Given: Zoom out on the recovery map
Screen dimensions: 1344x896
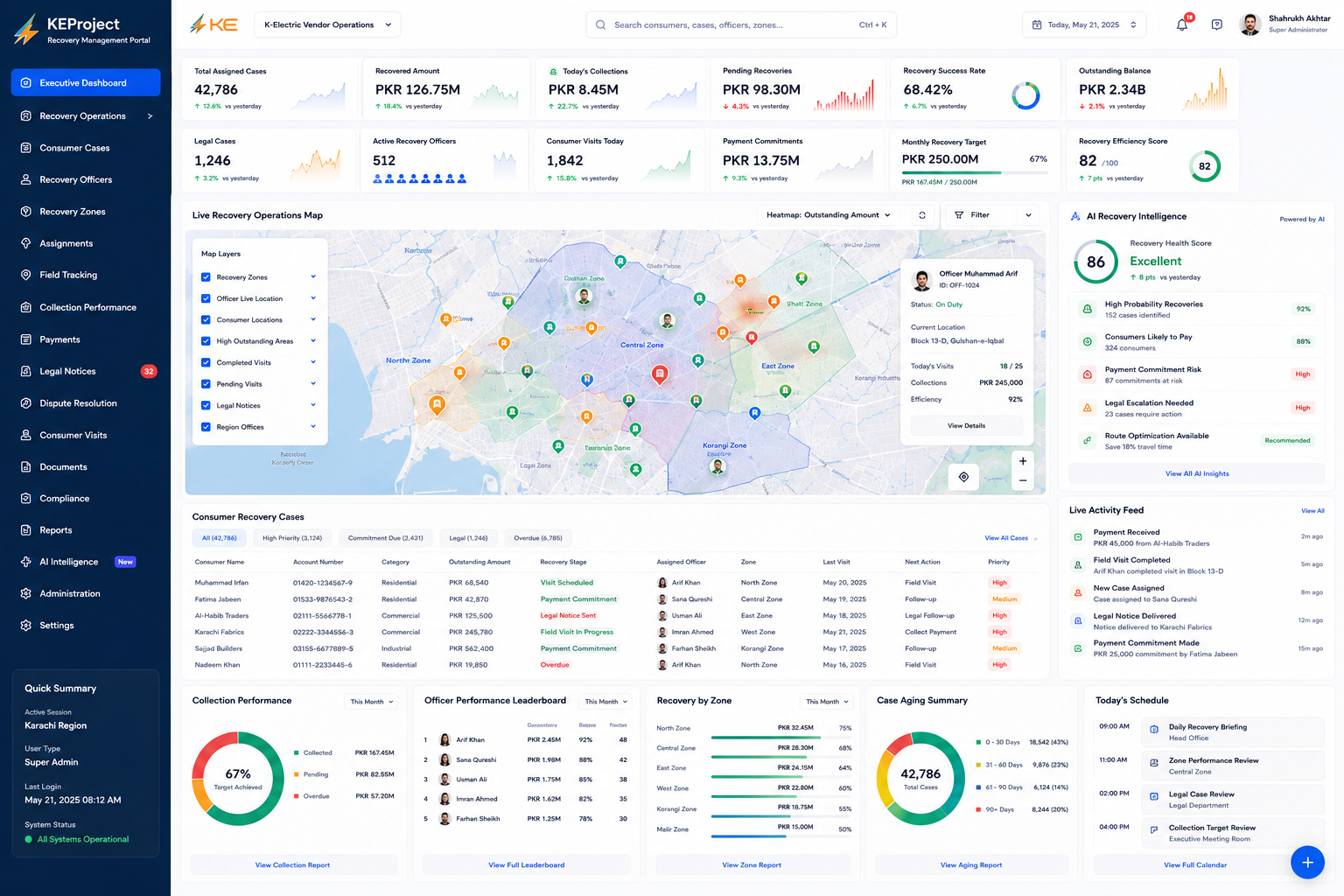Looking at the screenshot, I should point(1022,480).
